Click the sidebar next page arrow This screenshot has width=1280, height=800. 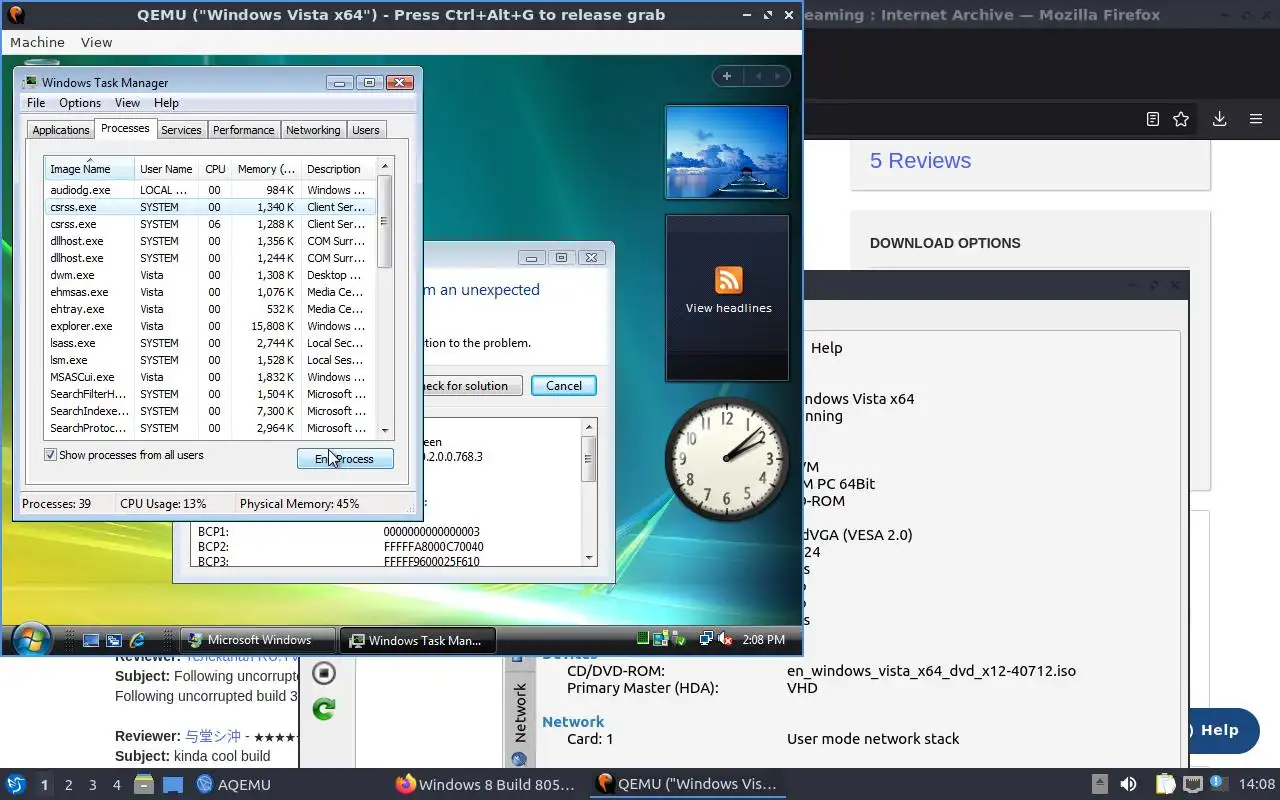tap(777, 76)
